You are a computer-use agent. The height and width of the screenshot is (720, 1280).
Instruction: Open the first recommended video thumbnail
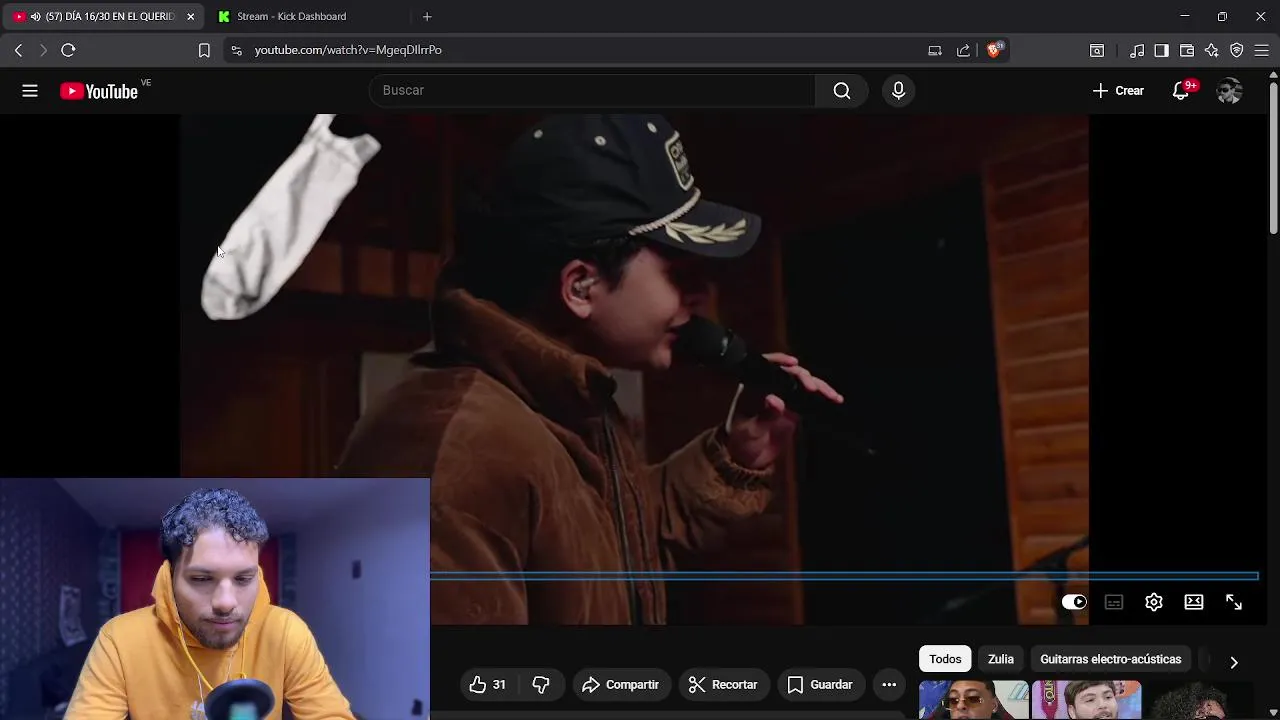974,700
